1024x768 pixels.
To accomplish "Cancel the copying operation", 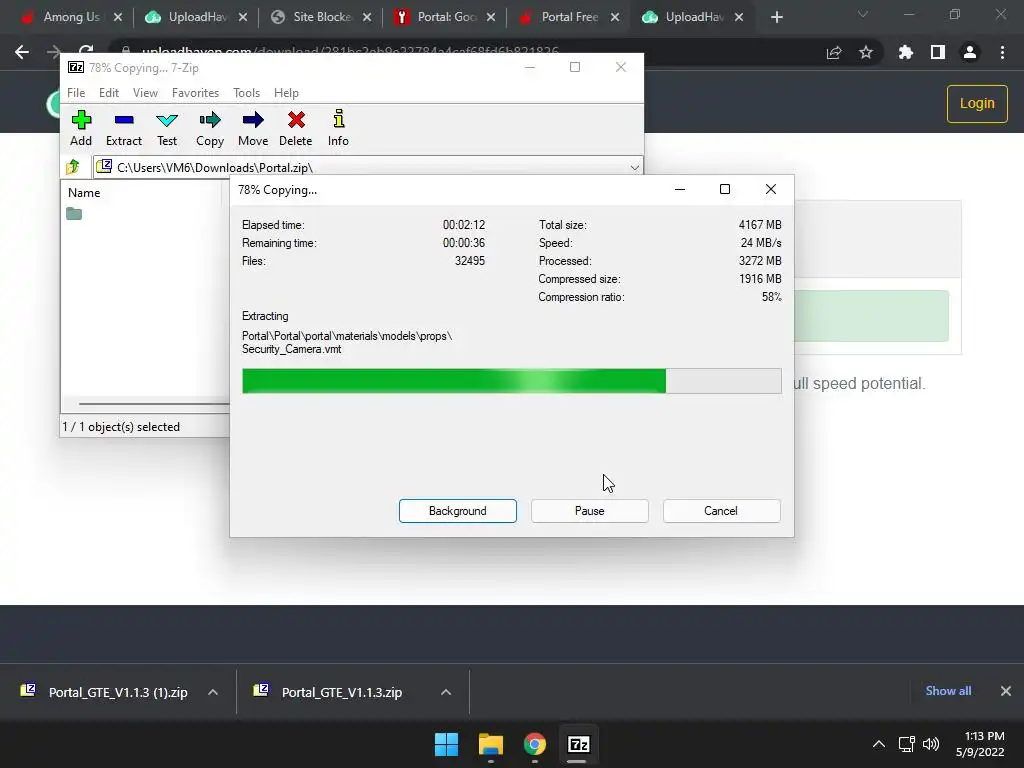I will click(x=721, y=511).
